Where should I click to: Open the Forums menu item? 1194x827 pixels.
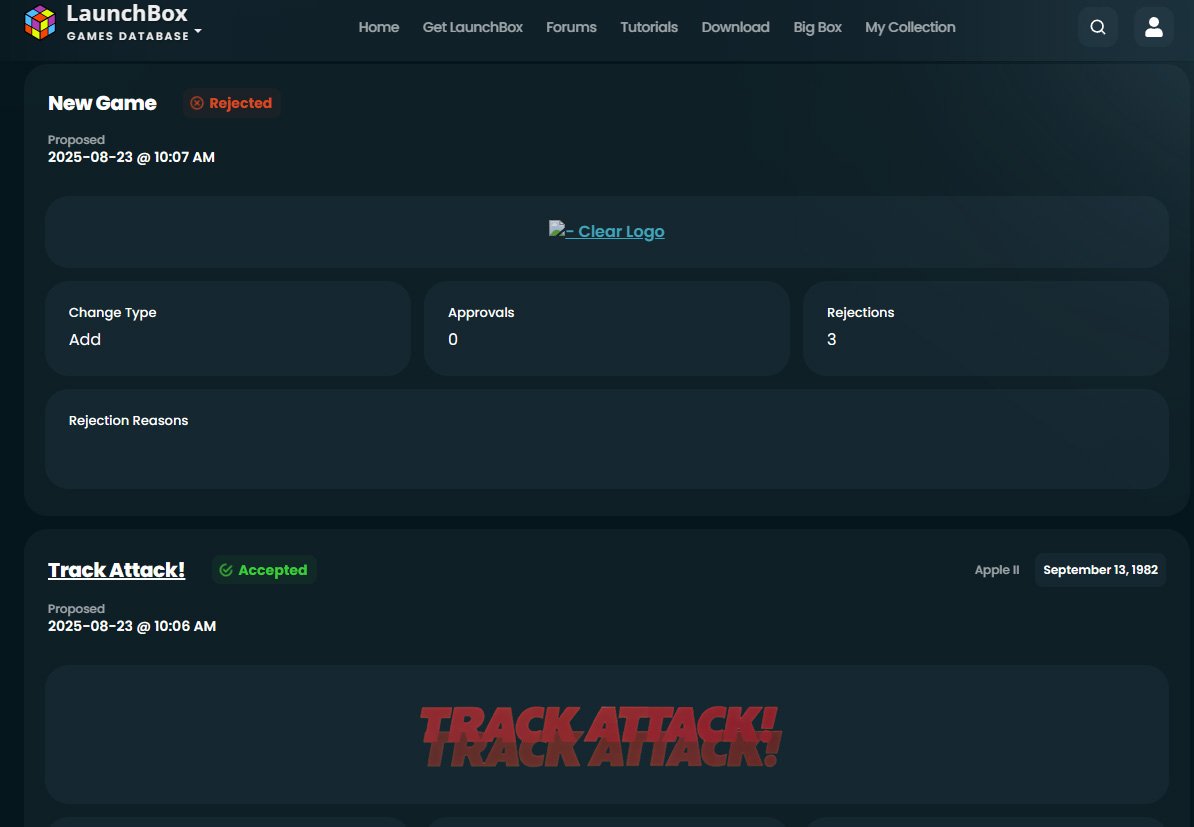(571, 27)
